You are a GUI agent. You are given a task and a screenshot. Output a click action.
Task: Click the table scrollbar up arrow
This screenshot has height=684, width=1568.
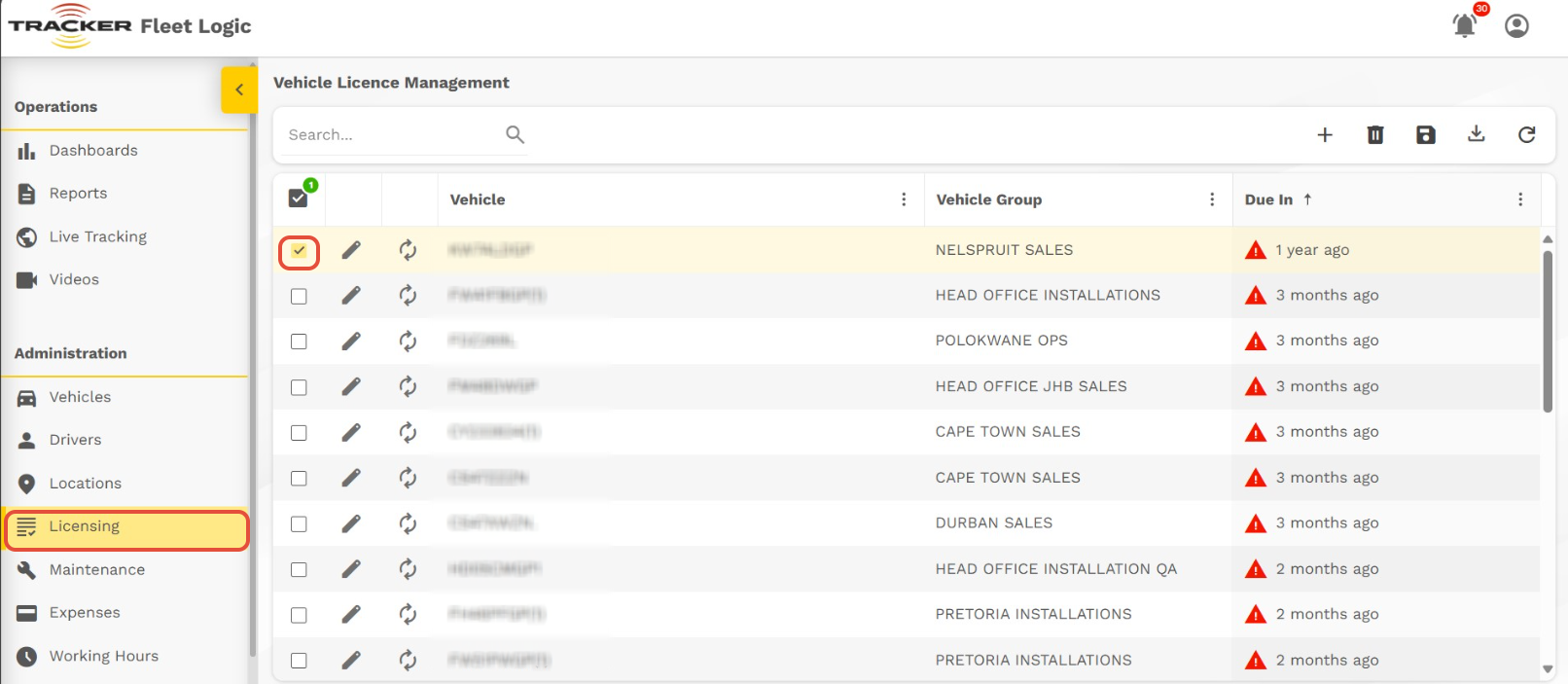(1548, 238)
